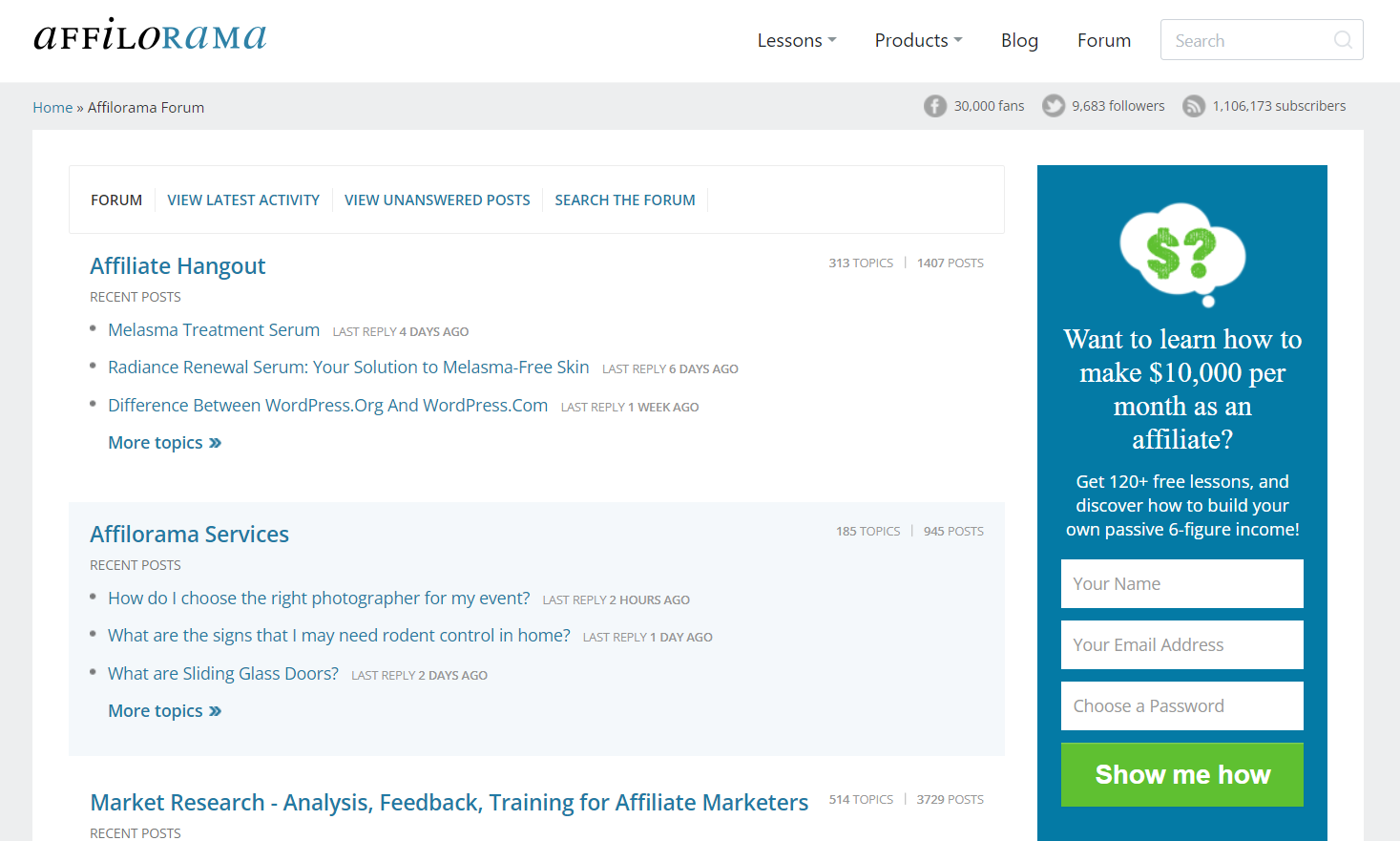Click the Your Name field

point(1182,583)
